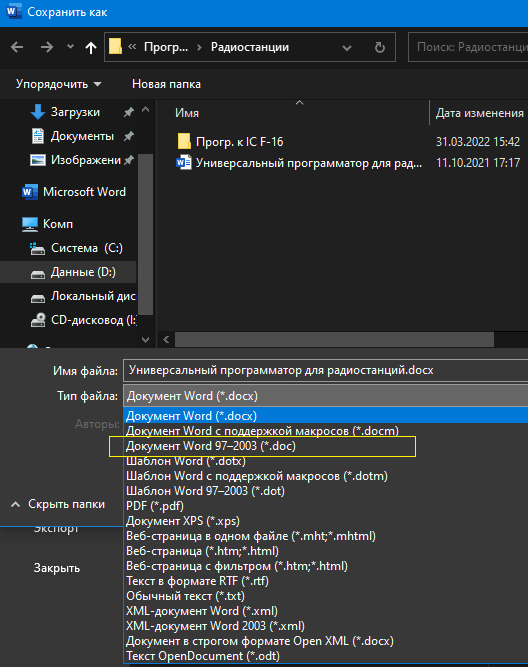Click the navigation pane vertical scrollbar thumb
This screenshot has width=528, height=667.
pyautogui.click(x=146, y=234)
